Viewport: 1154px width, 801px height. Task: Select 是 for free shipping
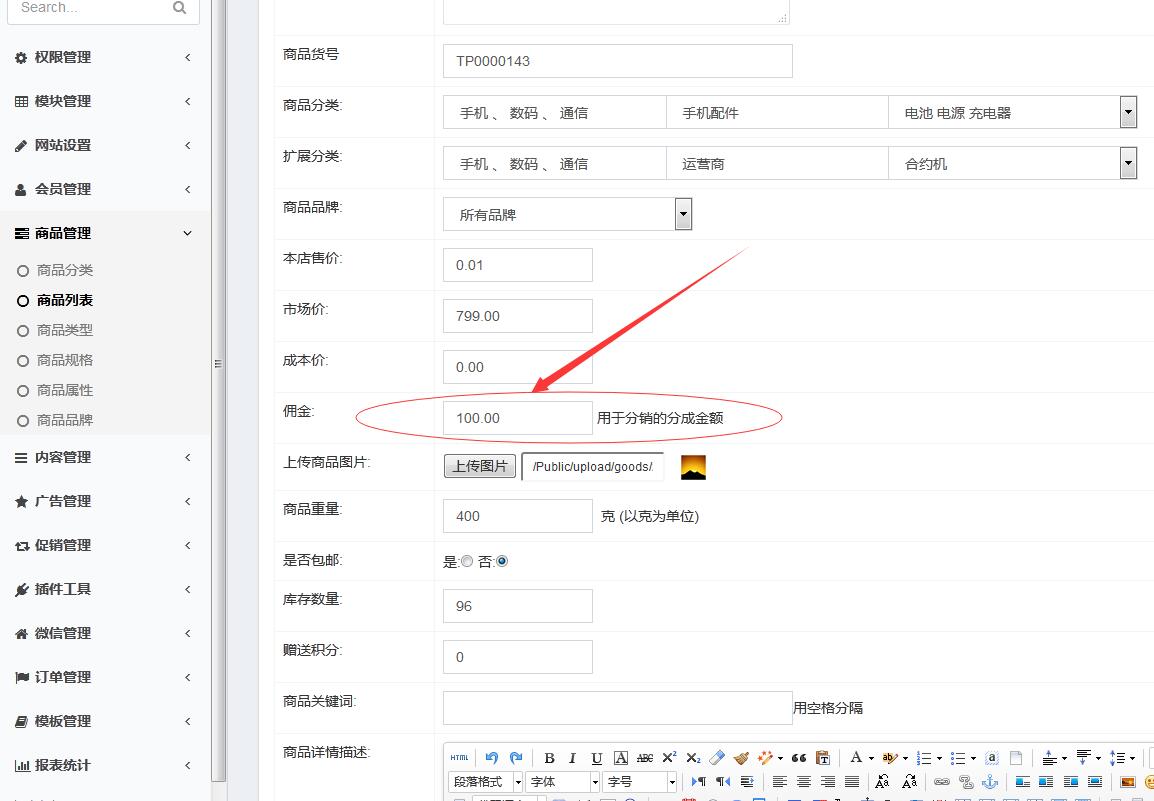click(x=467, y=562)
